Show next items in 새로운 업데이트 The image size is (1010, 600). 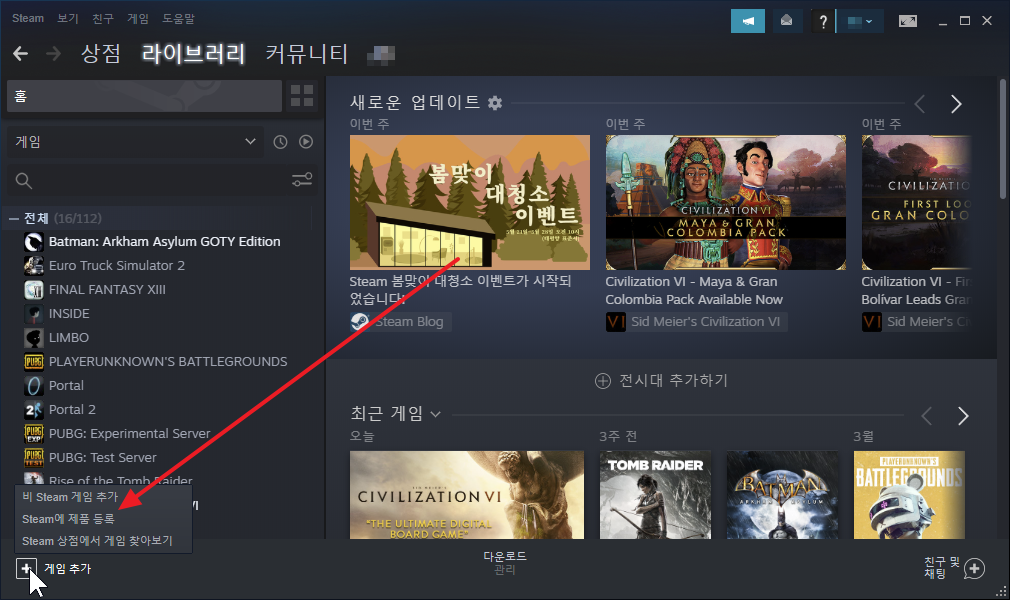tap(956, 104)
